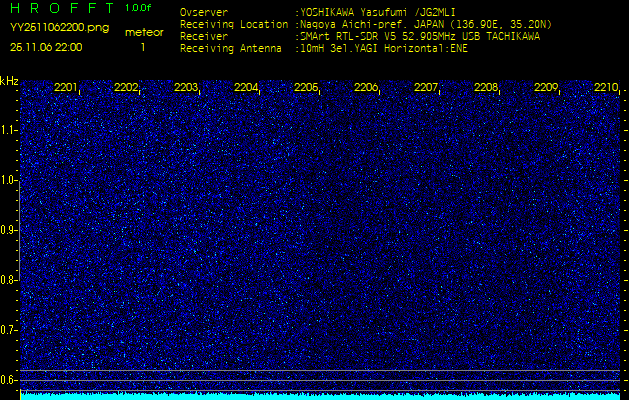
Task: Click the meteor count value 1
Action: (142, 46)
